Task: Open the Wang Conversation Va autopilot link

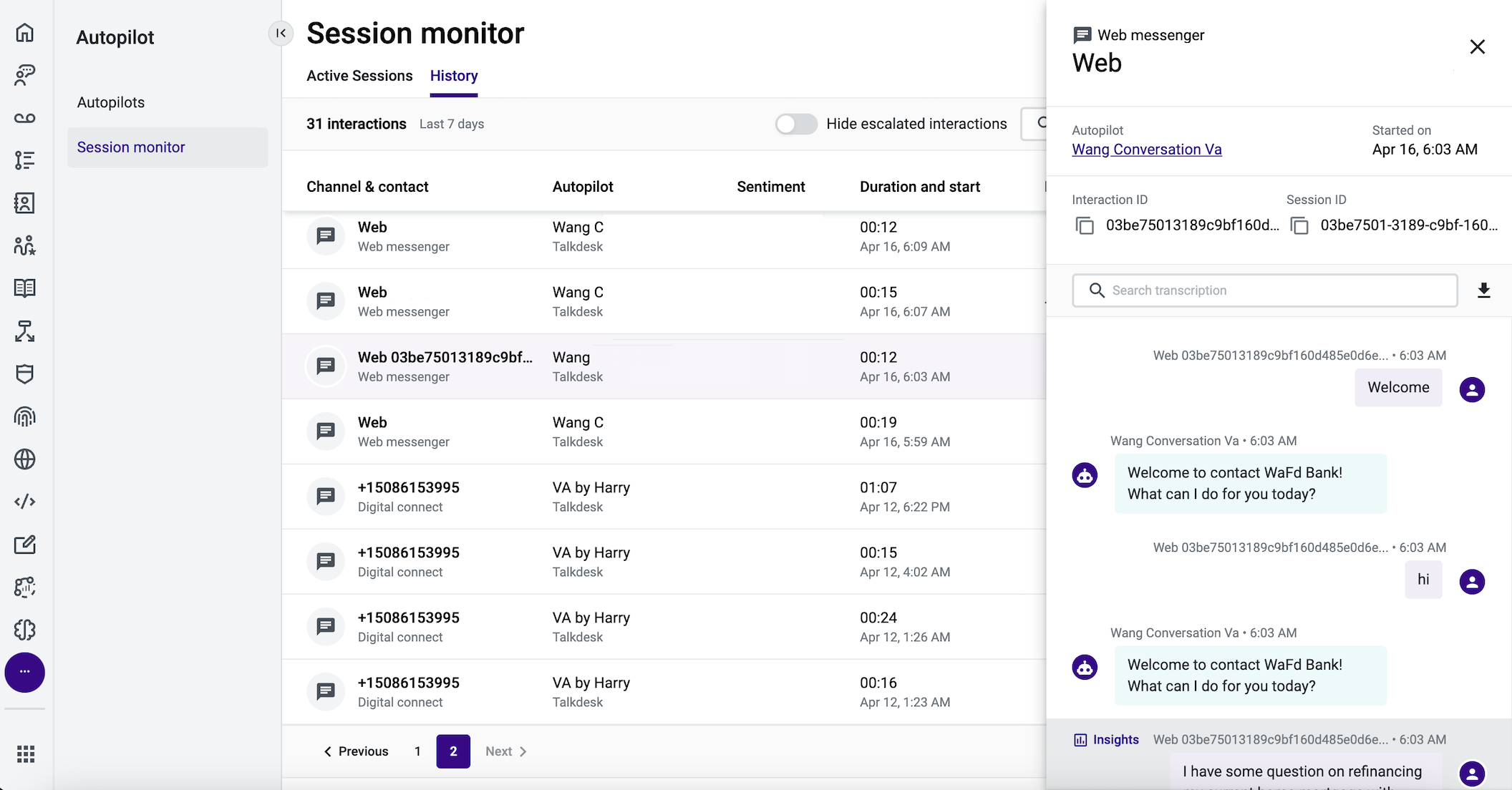Action: (x=1146, y=150)
